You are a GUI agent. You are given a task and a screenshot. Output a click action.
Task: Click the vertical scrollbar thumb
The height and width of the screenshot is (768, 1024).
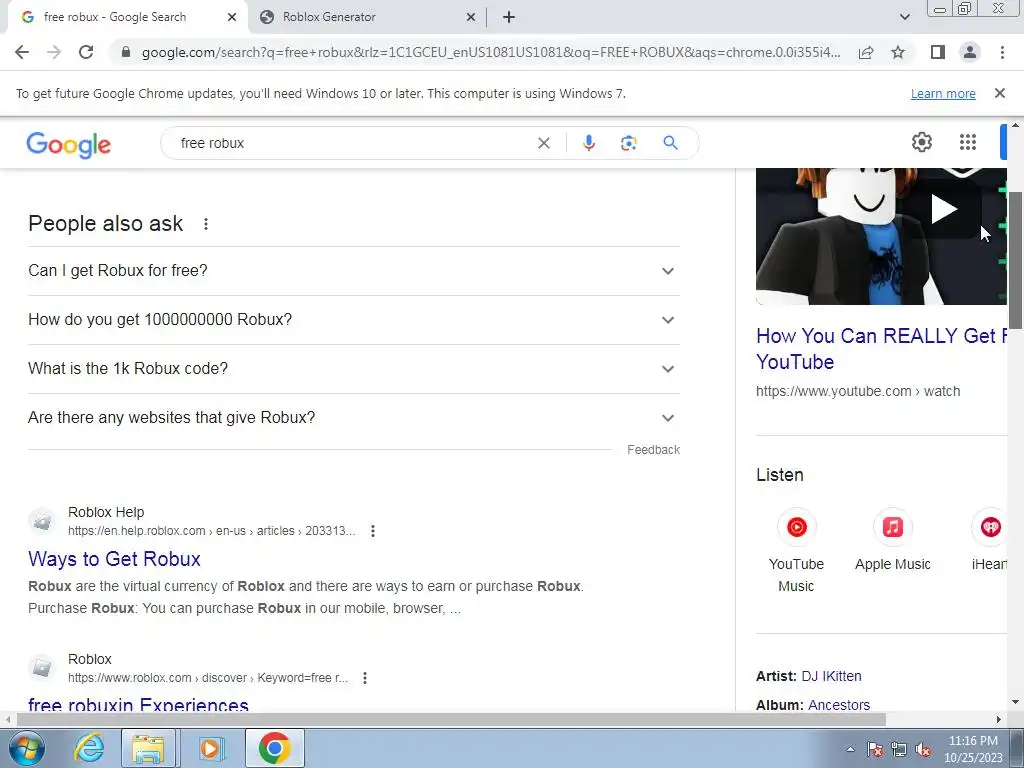click(x=1015, y=261)
